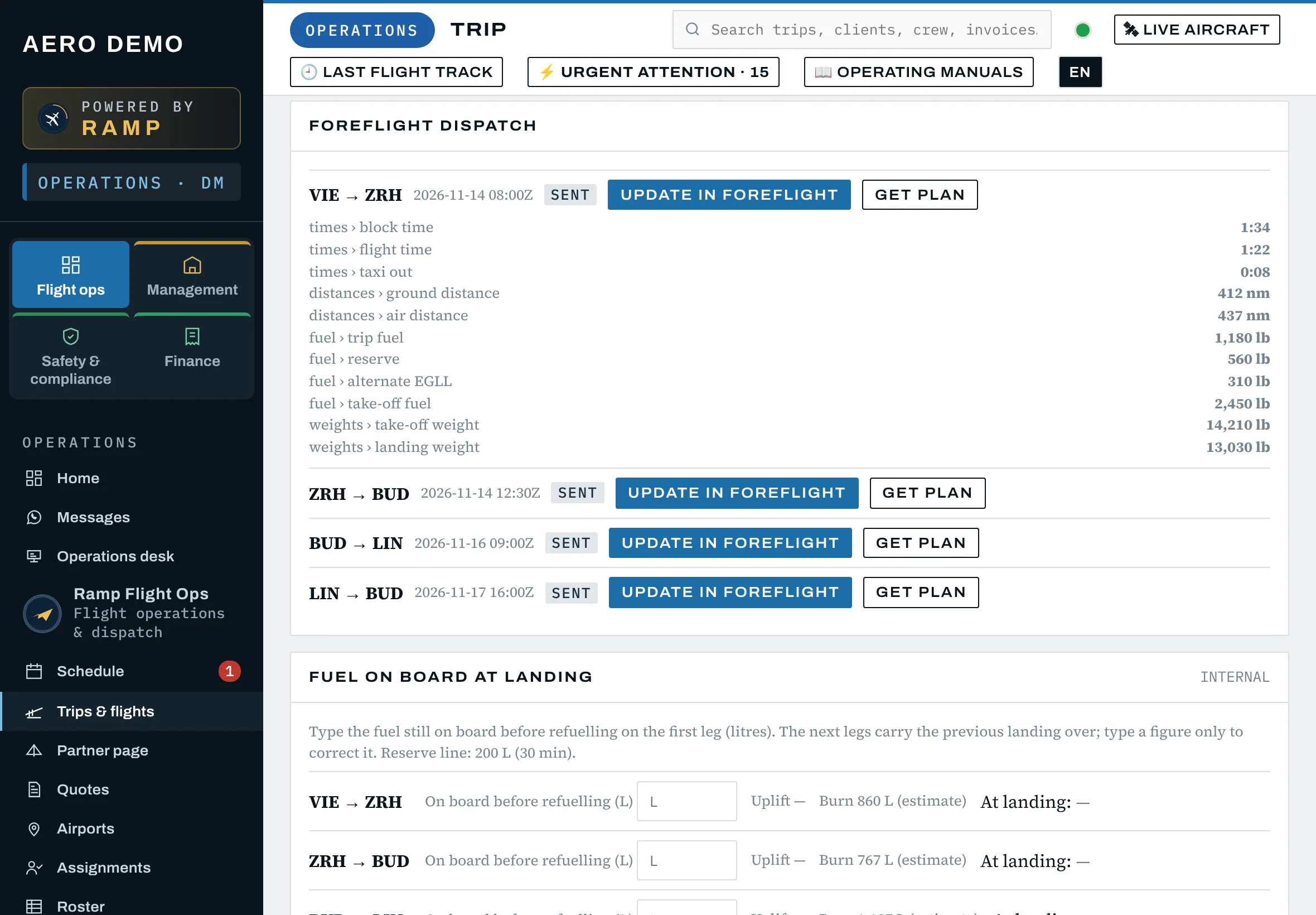The image size is (1316, 915).
Task: Click the Airports map pin icon
Action: pos(34,829)
